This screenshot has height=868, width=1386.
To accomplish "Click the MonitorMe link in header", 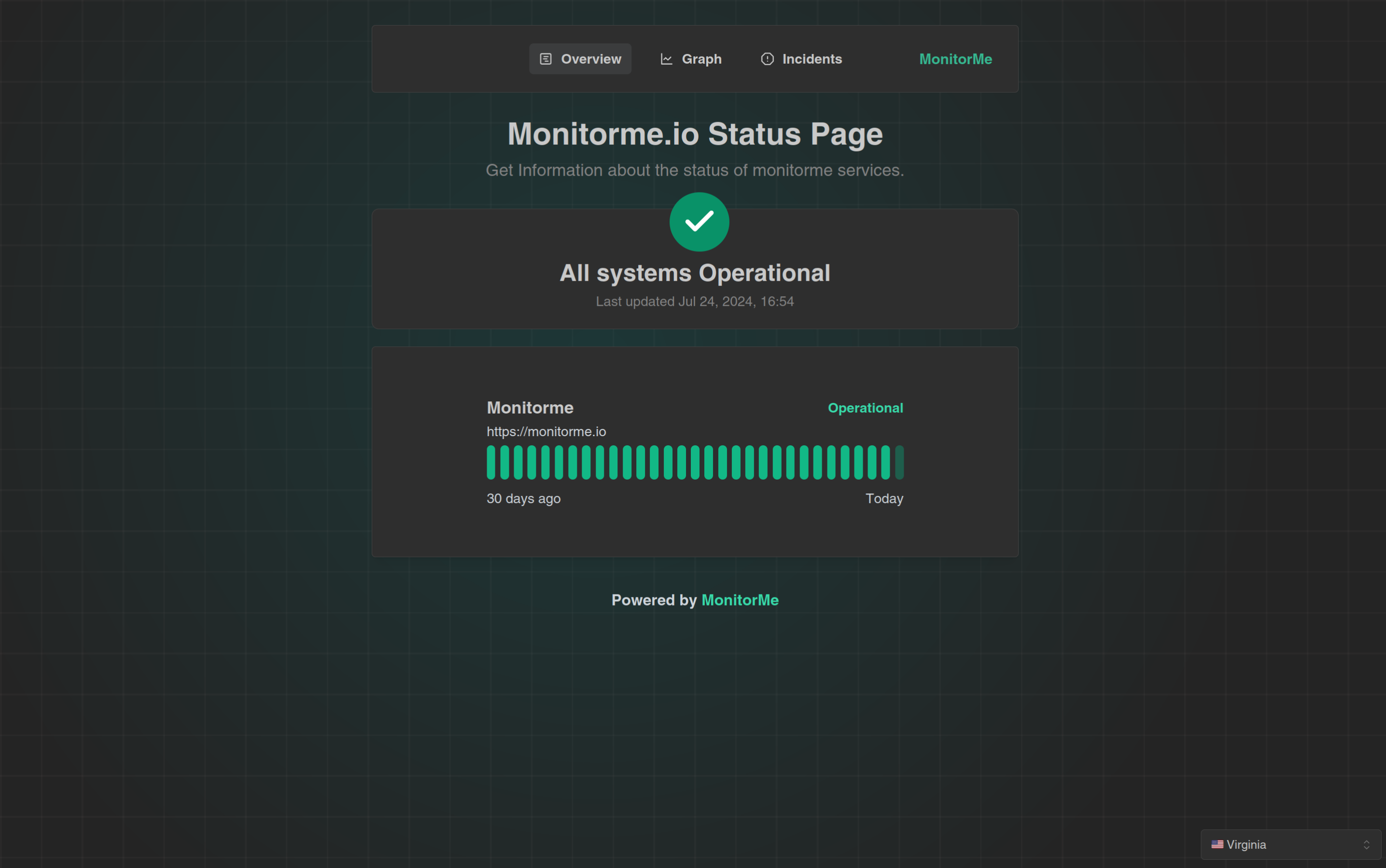I will (955, 59).
